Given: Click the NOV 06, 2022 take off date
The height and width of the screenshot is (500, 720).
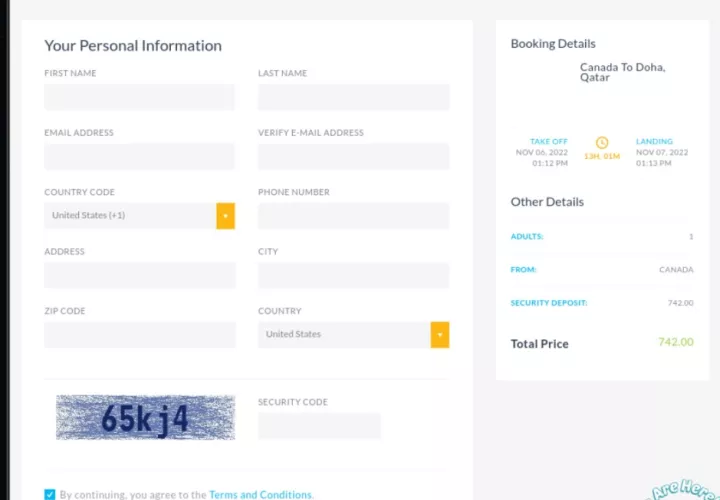Looking at the screenshot, I should [542, 152].
